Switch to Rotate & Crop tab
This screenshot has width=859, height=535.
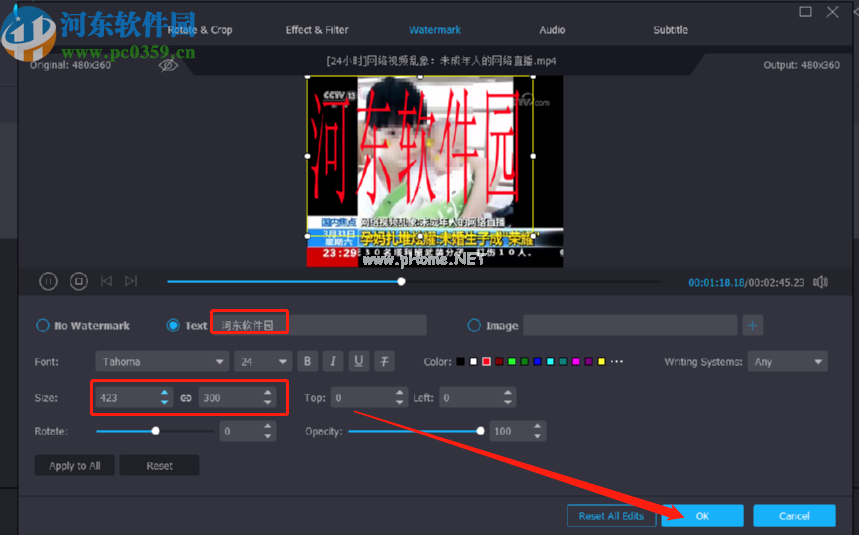(x=200, y=30)
